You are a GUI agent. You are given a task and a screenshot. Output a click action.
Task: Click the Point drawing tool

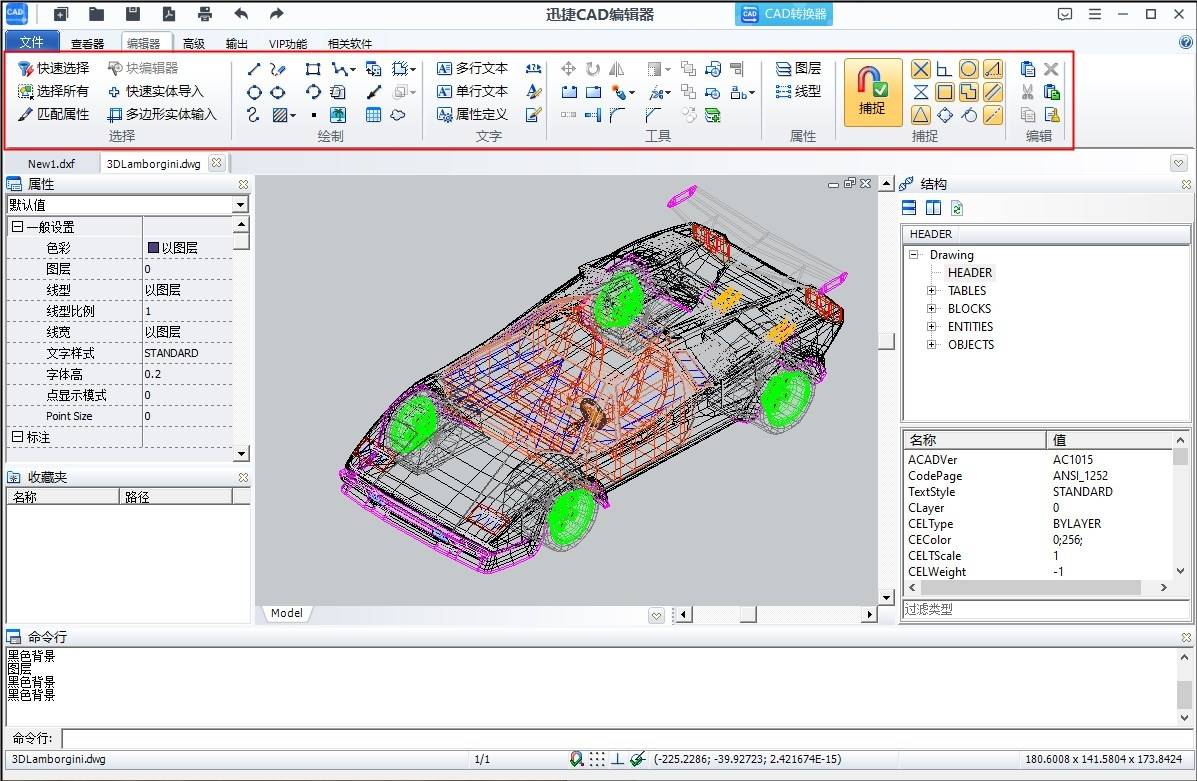click(314, 115)
